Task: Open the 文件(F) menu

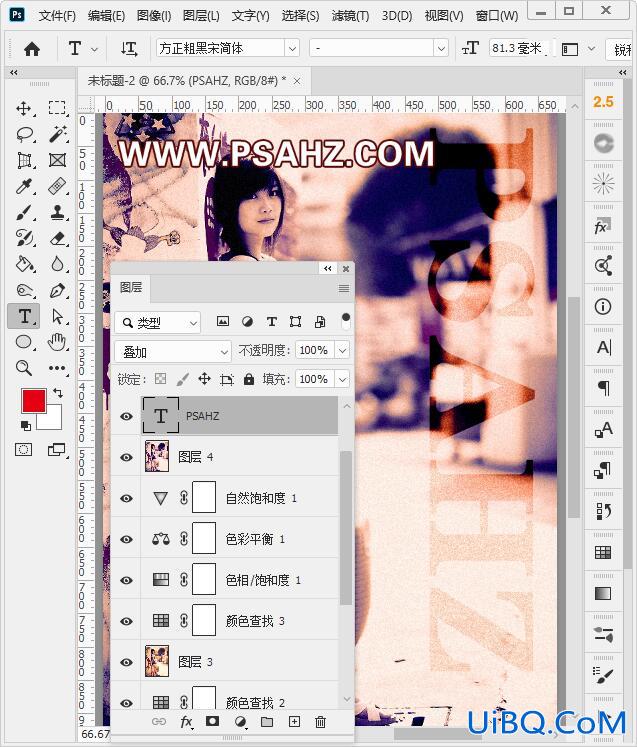Action: (x=57, y=16)
